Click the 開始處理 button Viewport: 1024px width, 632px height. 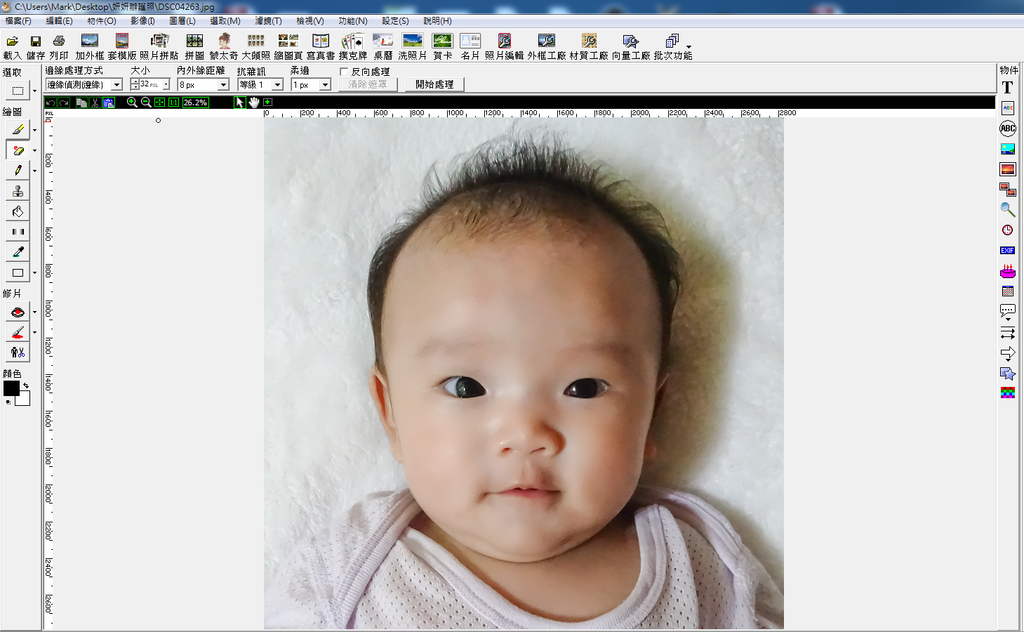[x=434, y=84]
